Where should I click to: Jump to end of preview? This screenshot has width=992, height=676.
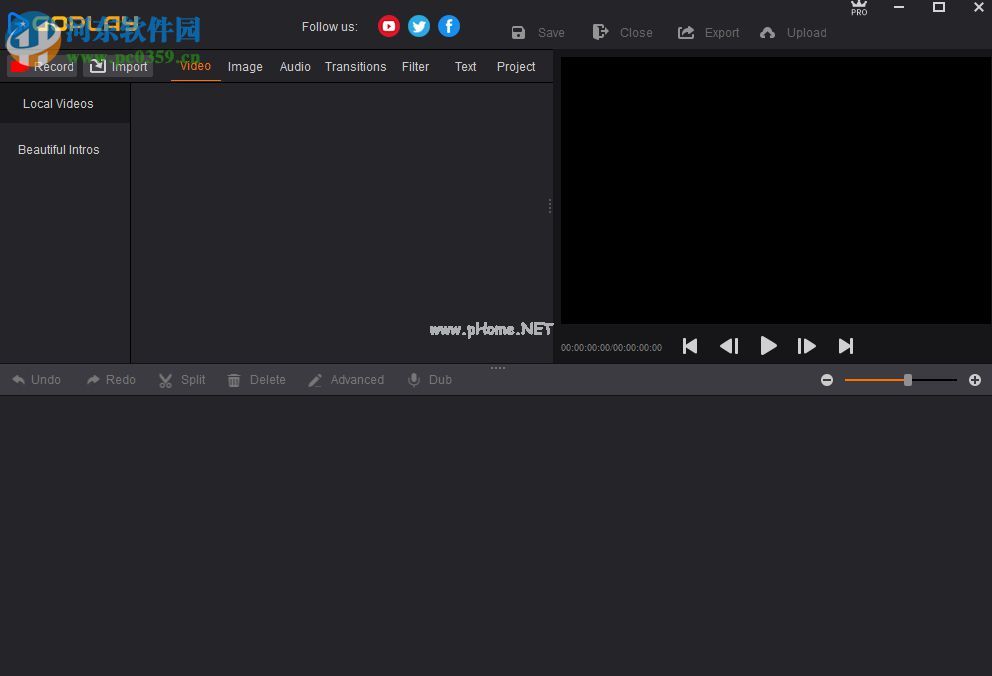click(846, 346)
